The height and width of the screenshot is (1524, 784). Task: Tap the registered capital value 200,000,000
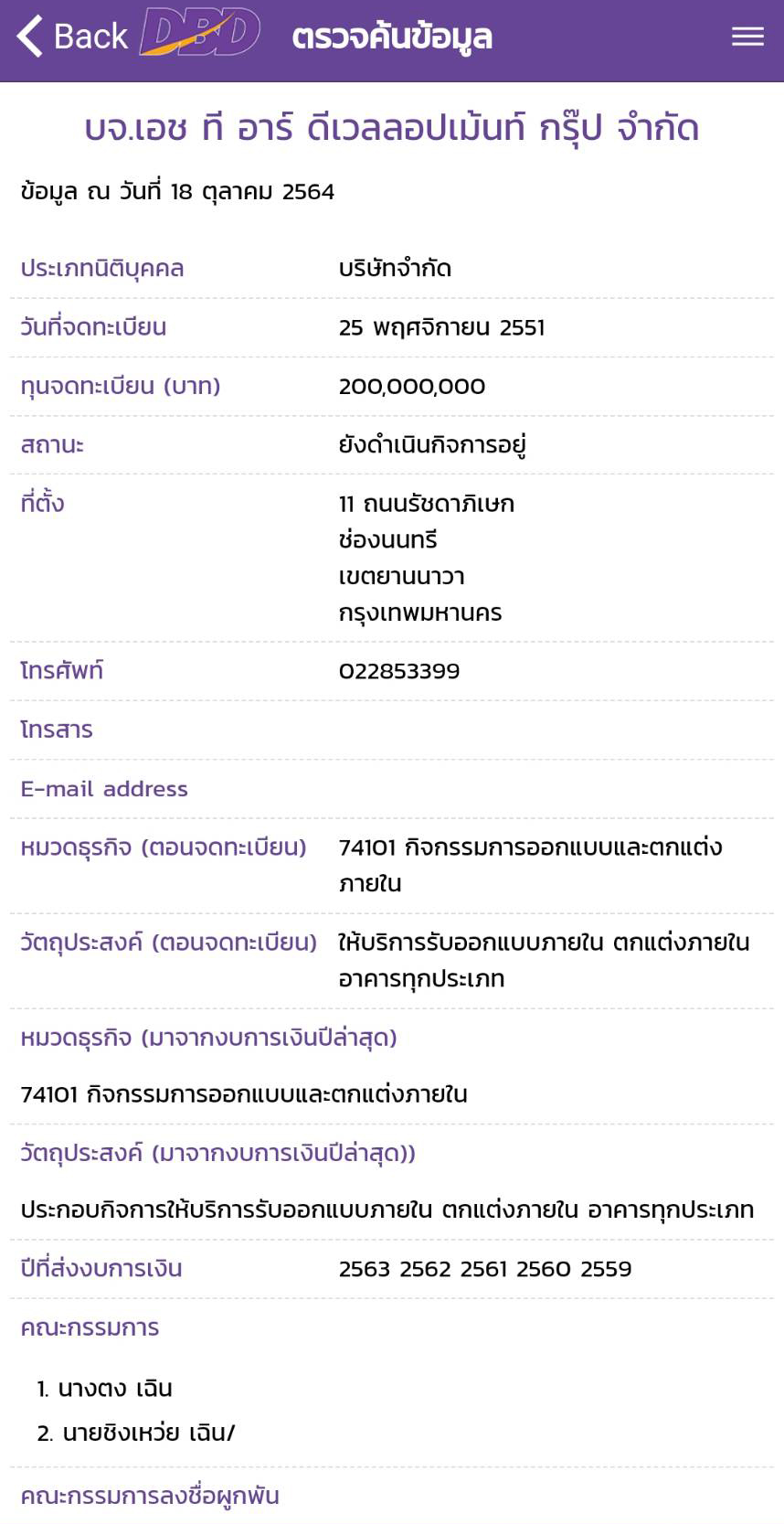point(412,387)
